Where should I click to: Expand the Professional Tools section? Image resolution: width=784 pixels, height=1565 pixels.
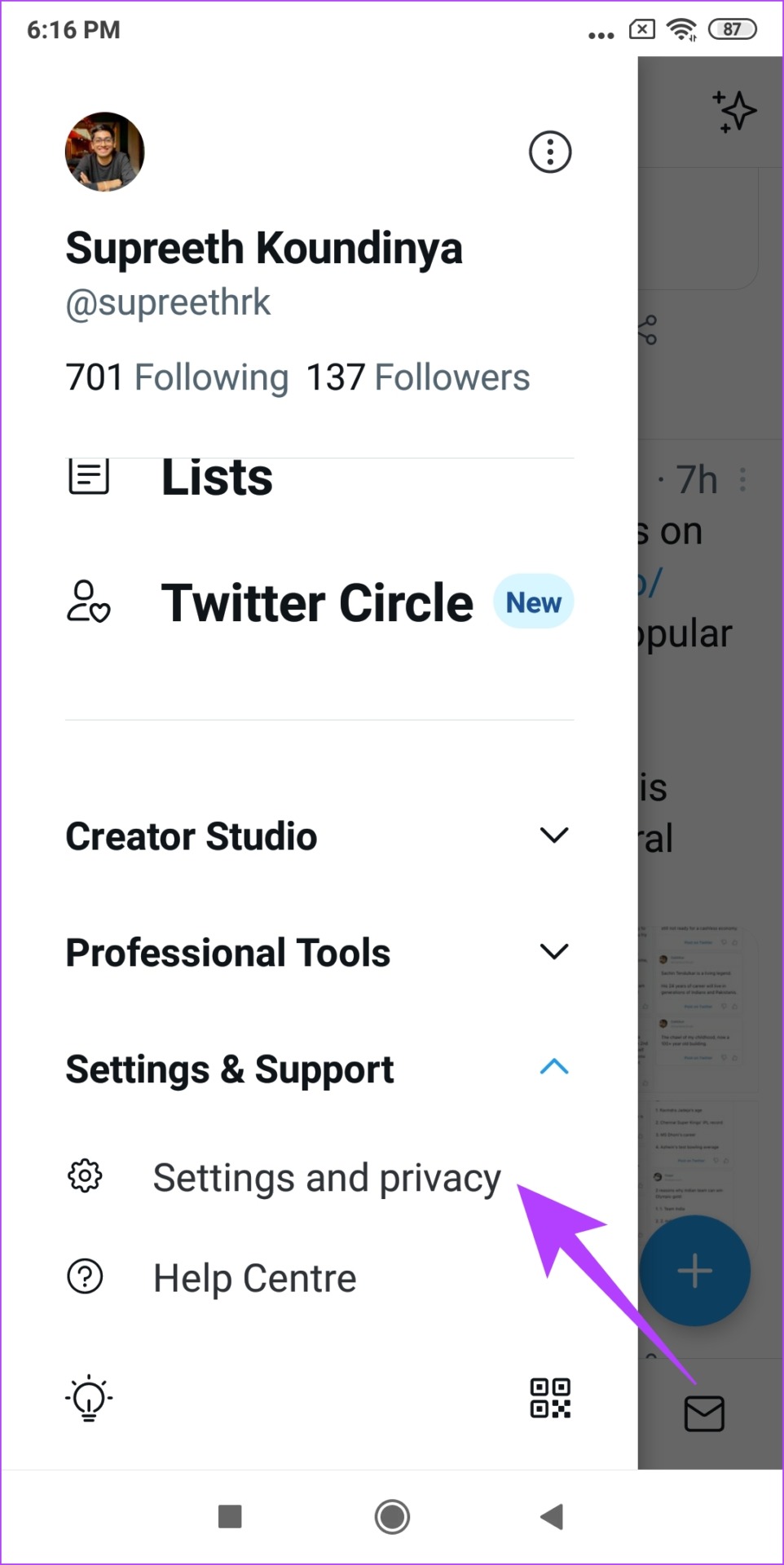(554, 951)
